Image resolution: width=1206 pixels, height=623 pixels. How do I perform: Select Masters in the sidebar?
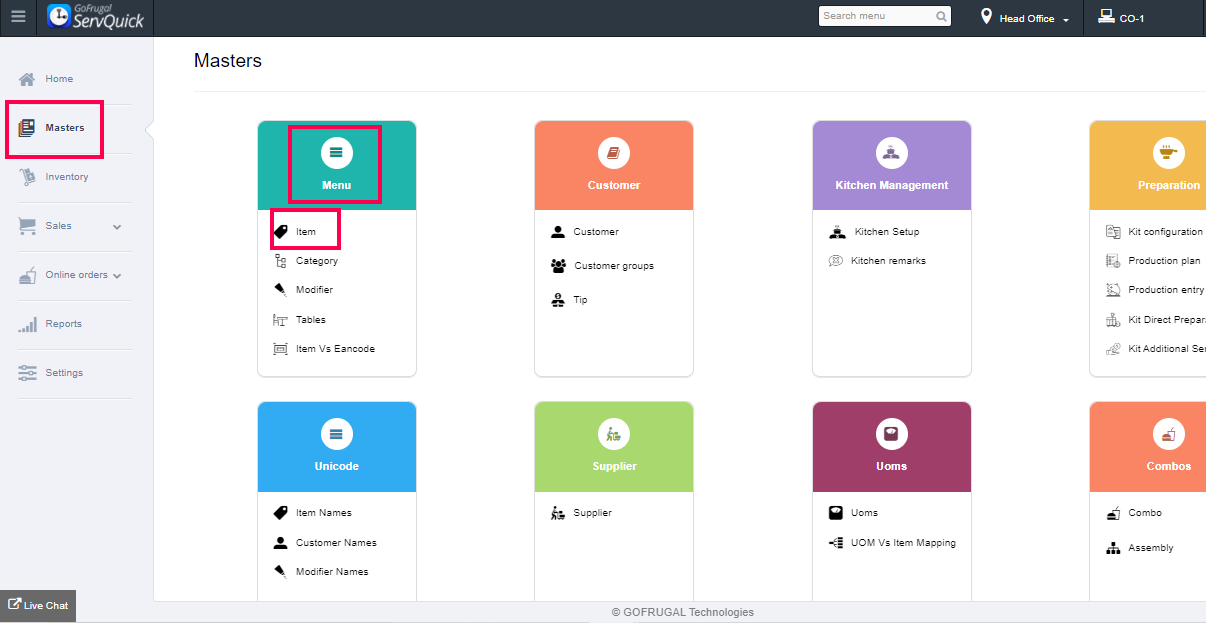pos(65,128)
